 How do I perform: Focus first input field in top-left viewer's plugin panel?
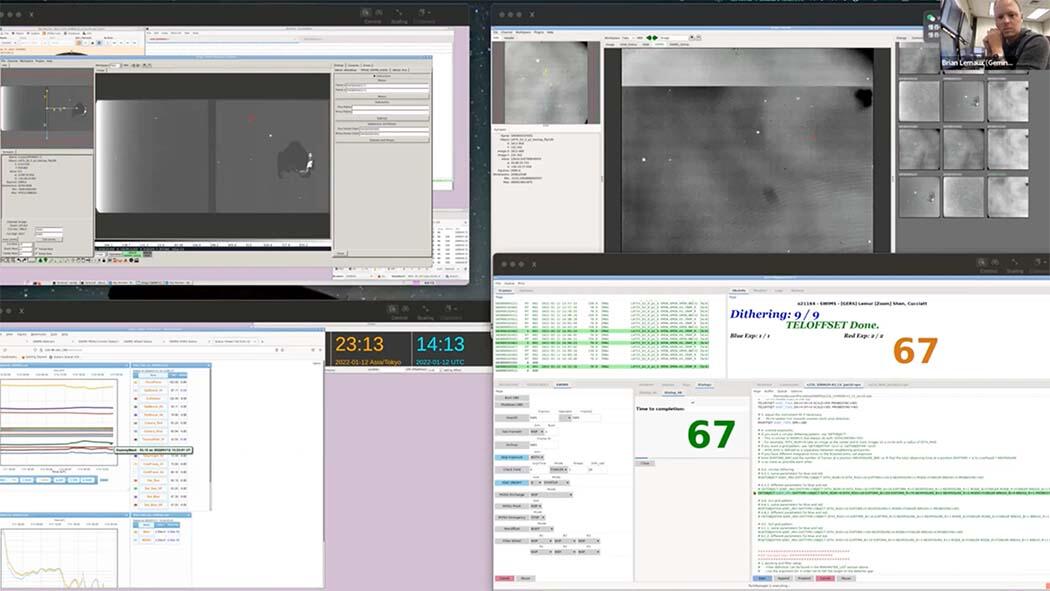(x=387, y=86)
